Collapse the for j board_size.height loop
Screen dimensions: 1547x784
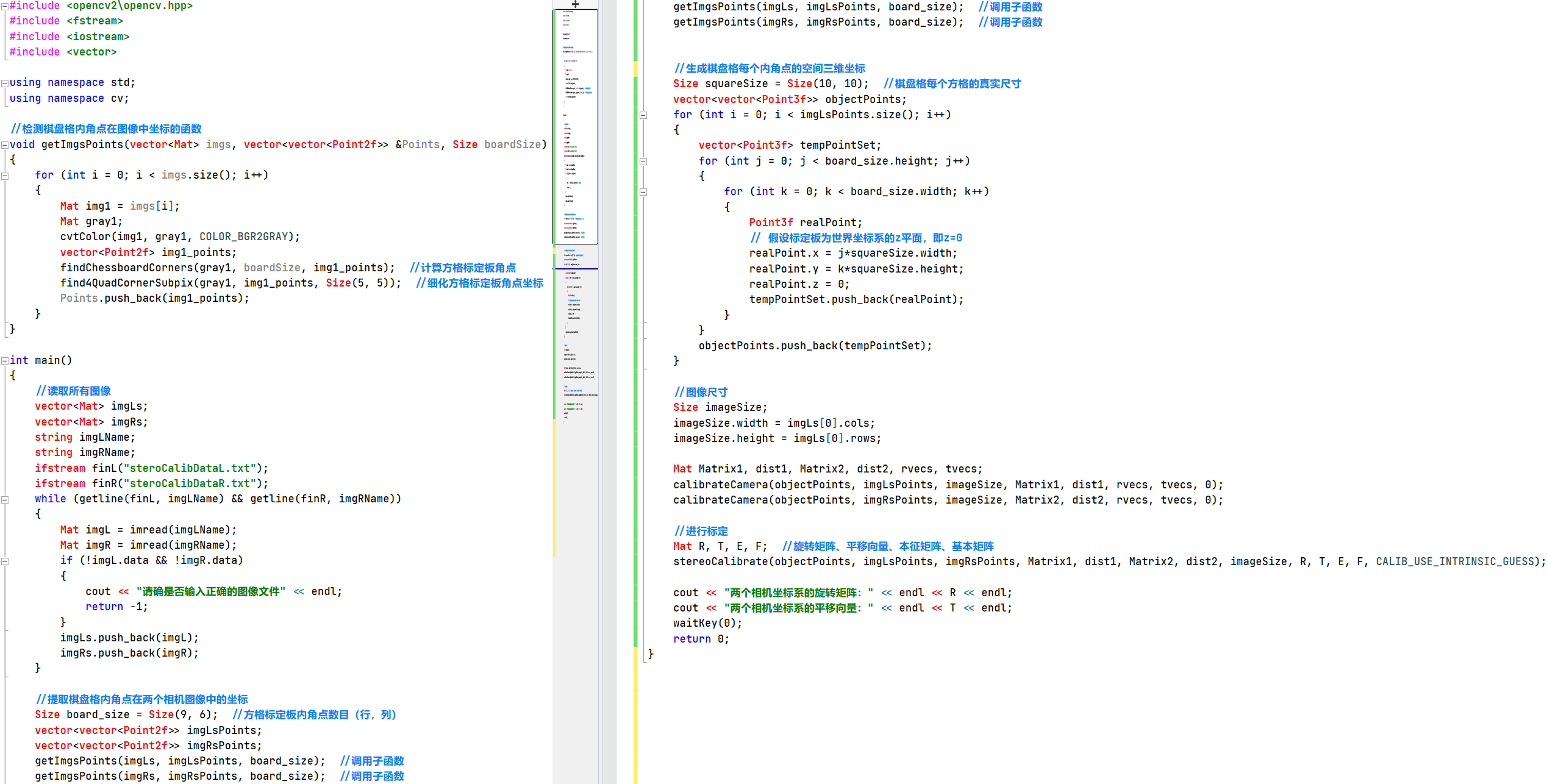click(x=643, y=162)
